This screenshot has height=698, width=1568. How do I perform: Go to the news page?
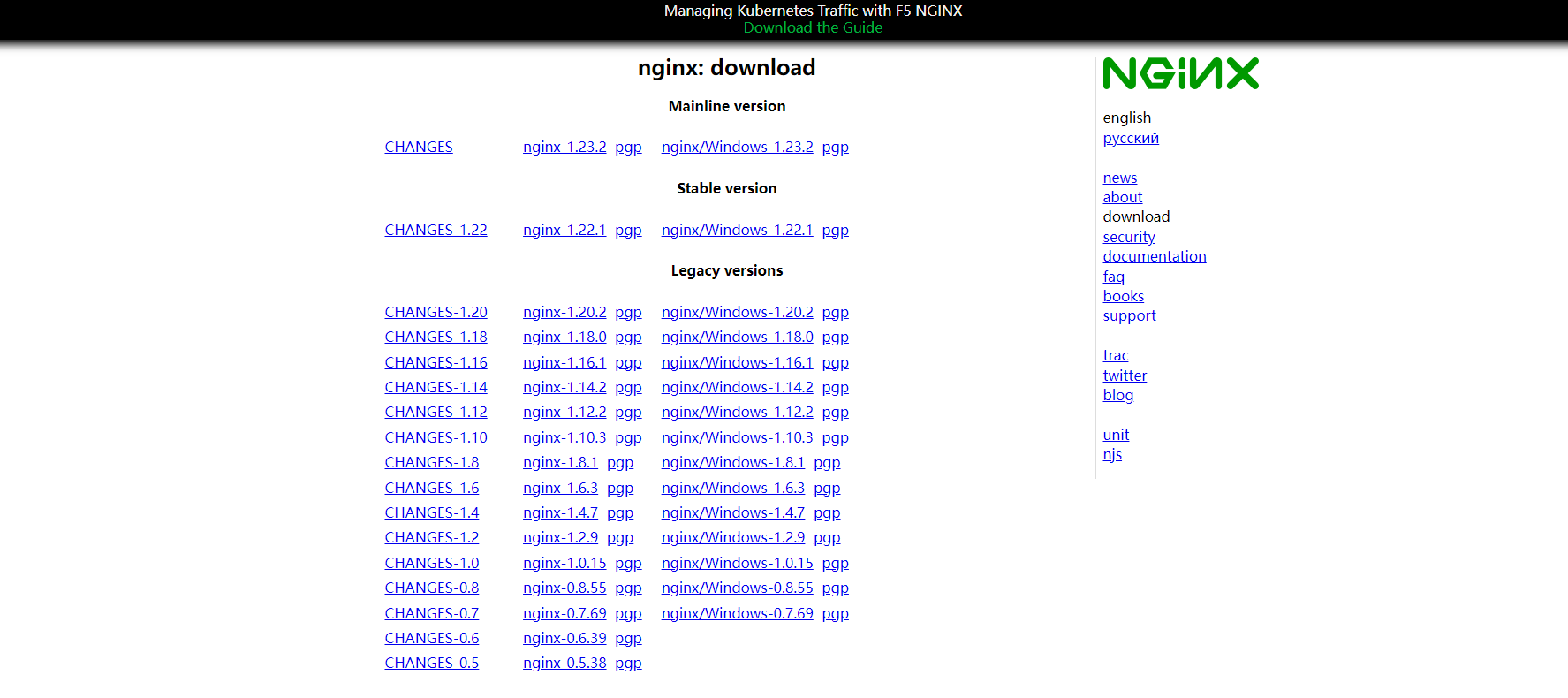(x=1120, y=178)
